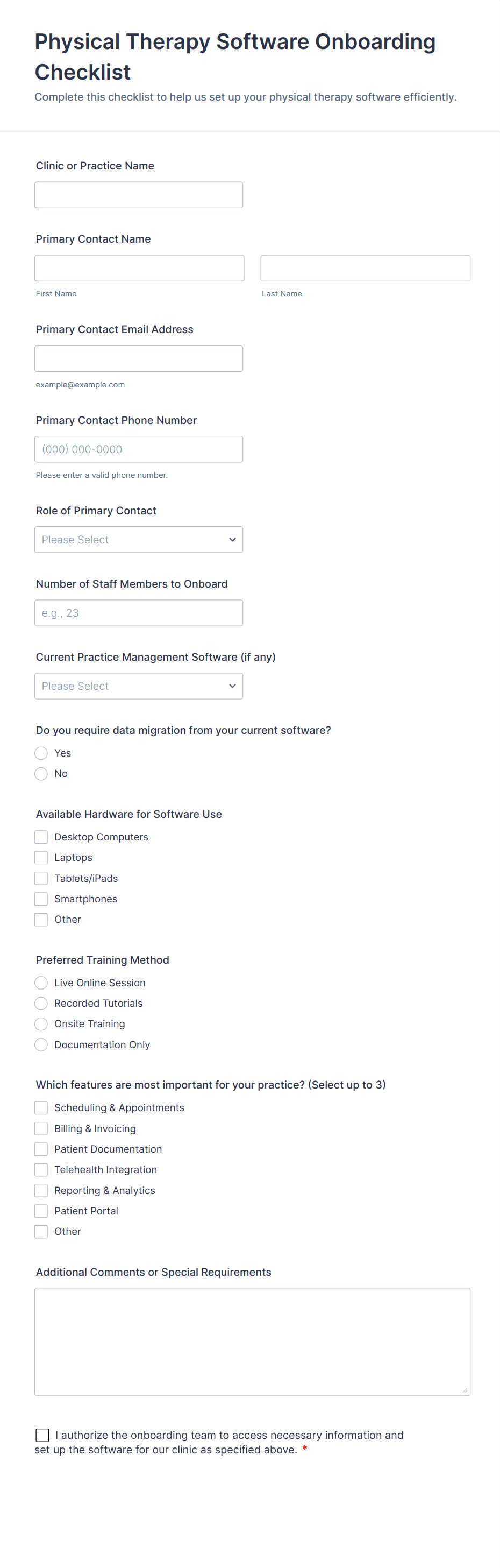Expand Current Practice Management Software dropdown
The height and width of the screenshot is (1568, 500).
tap(139, 686)
